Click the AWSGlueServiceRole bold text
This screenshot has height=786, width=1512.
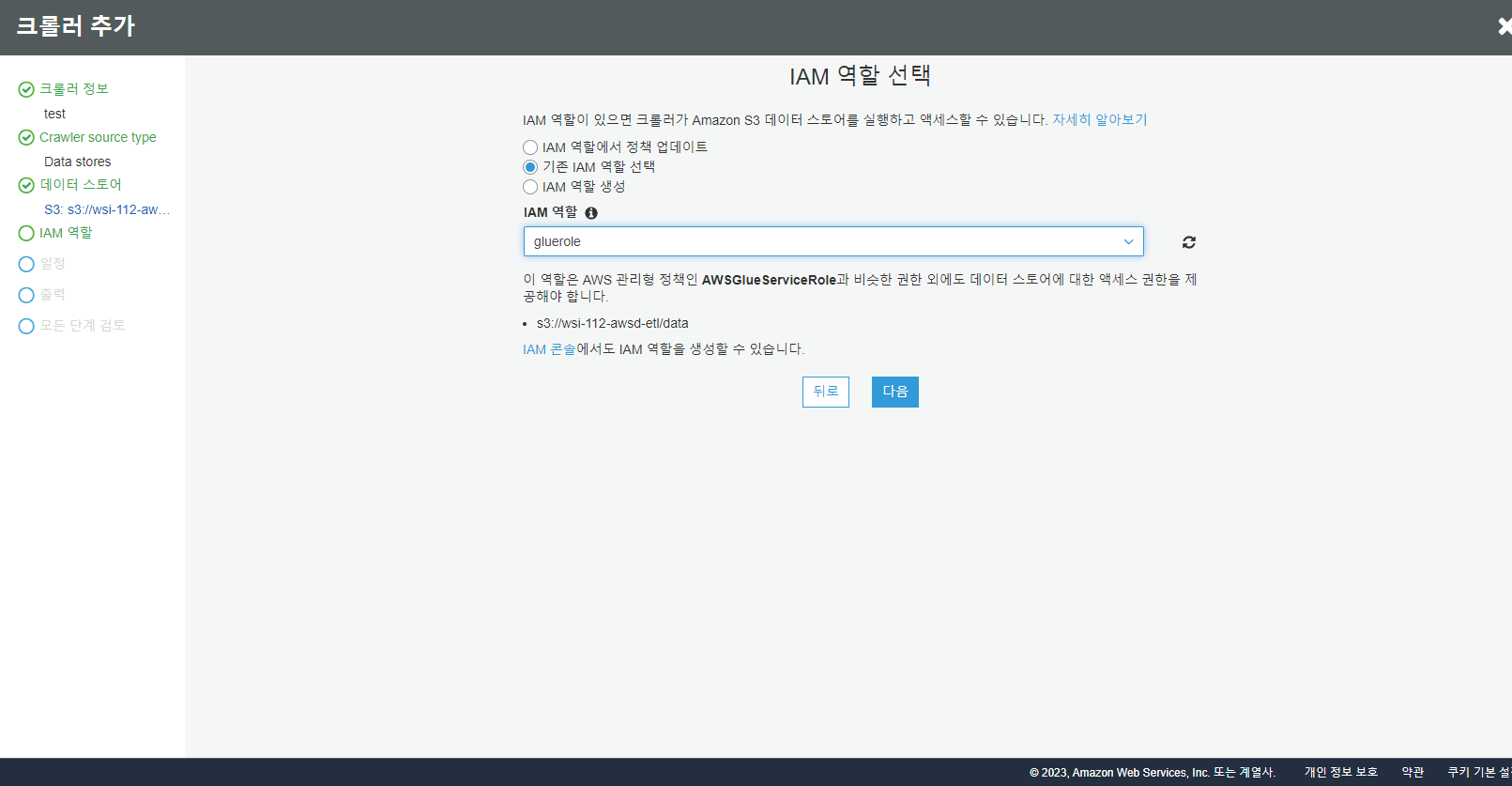pyautogui.click(x=769, y=280)
